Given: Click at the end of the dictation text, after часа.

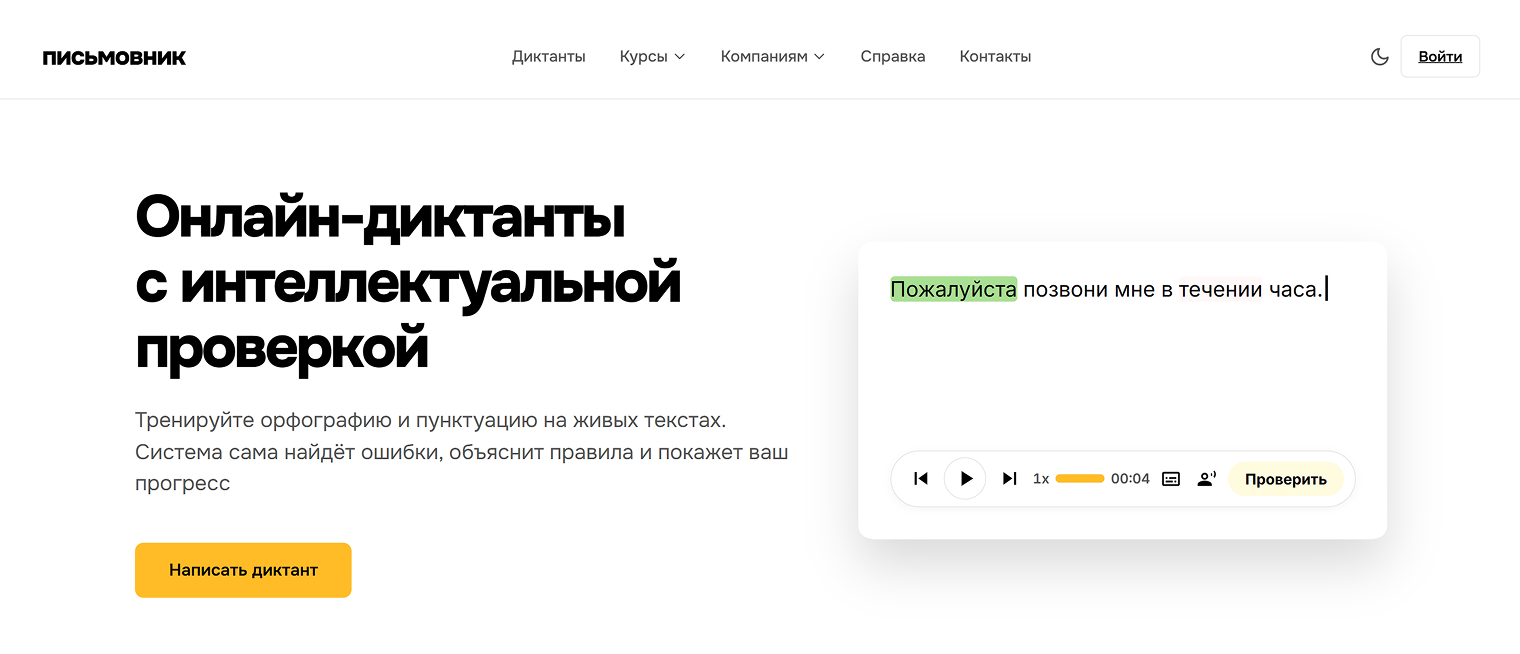Looking at the screenshot, I should pos(1325,290).
